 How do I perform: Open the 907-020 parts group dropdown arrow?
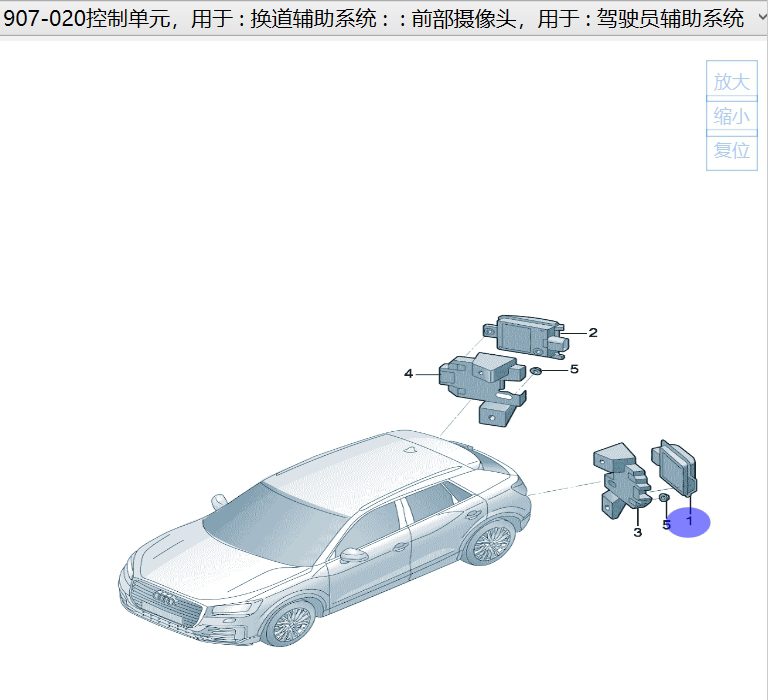(x=757, y=18)
